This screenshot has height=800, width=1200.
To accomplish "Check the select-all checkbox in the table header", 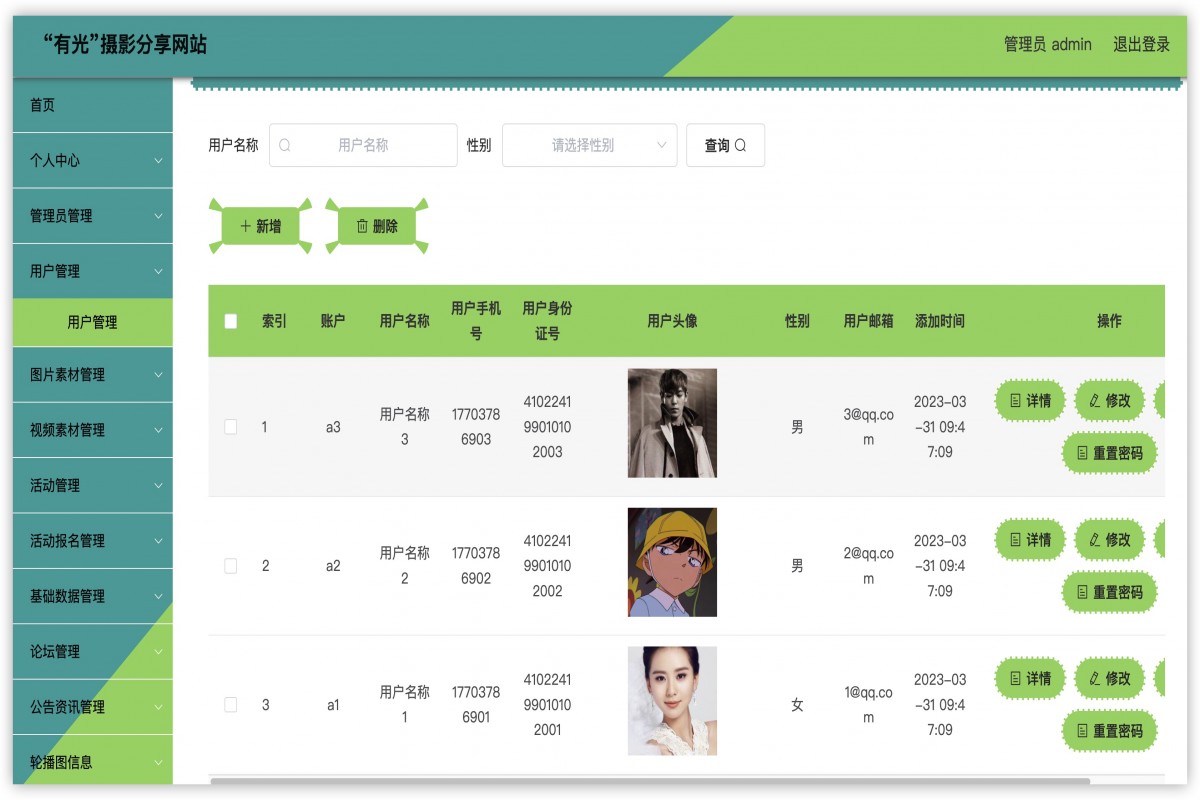I will [x=231, y=321].
